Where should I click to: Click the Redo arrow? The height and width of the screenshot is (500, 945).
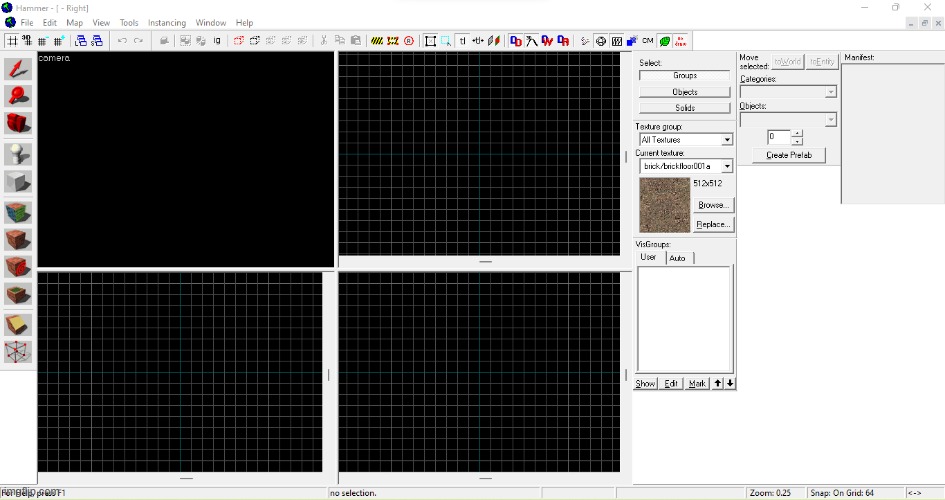click(138, 41)
